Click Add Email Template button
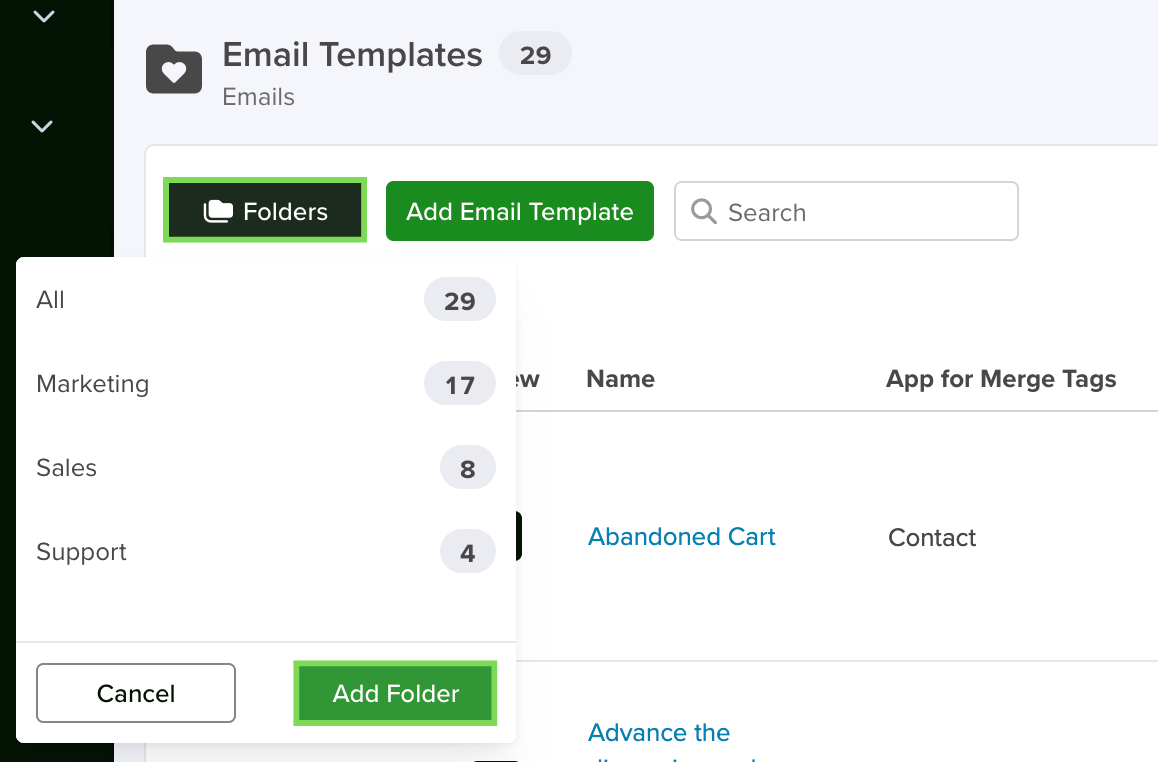This screenshot has height=762, width=1158. [520, 211]
